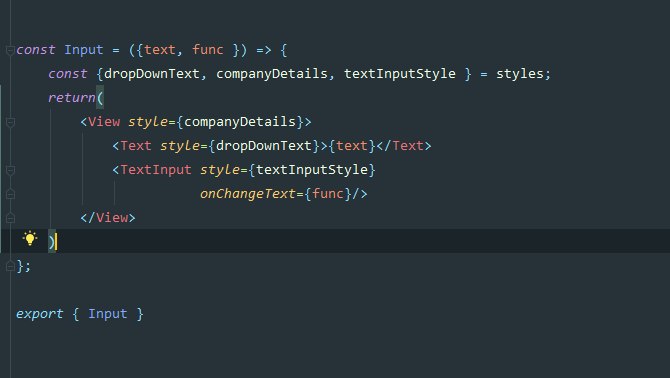Click 'func' inside the onChangeText braces
The height and width of the screenshot is (378, 670).
(x=328, y=193)
